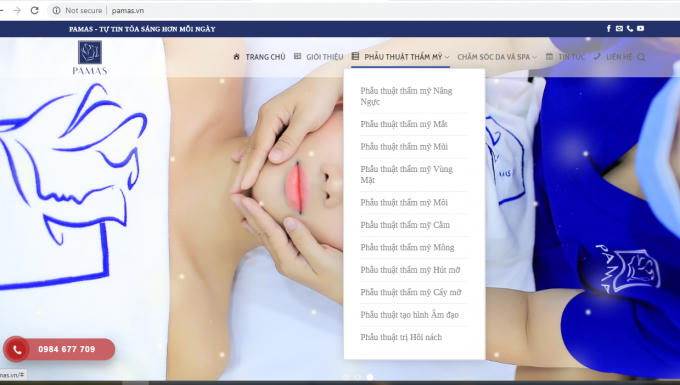Open Giới Thiệu menu item
Image resolution: width=680 pixels, height=385 pixels.
[x=324, y=57]
